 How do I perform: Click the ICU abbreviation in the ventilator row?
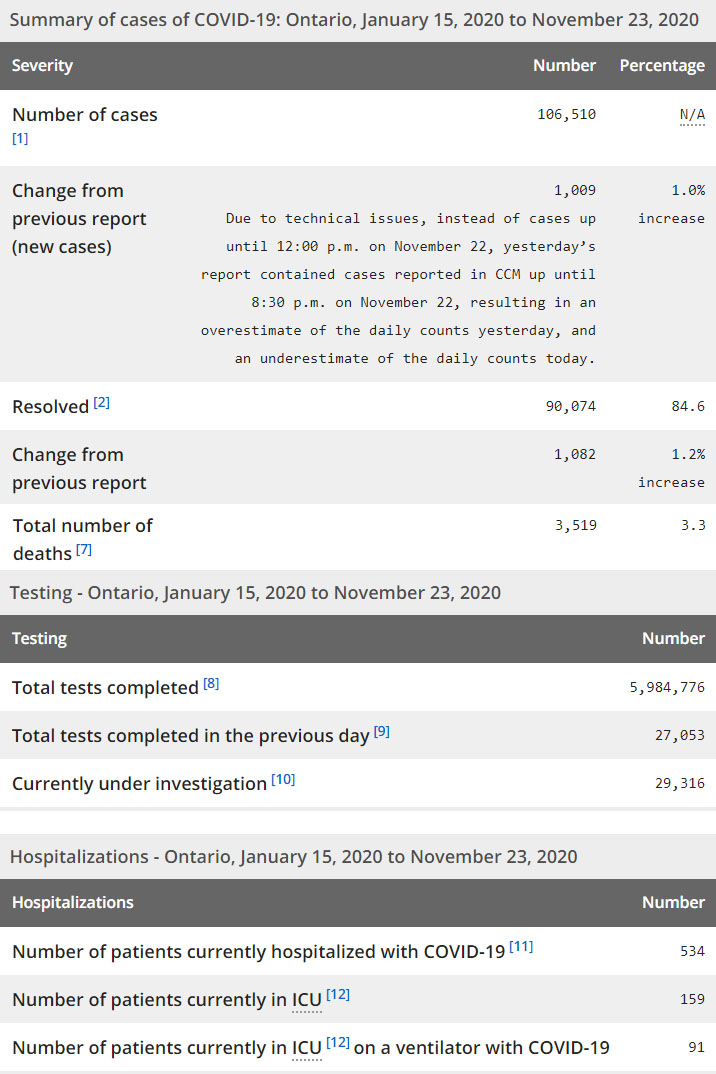click(306, 1048)
